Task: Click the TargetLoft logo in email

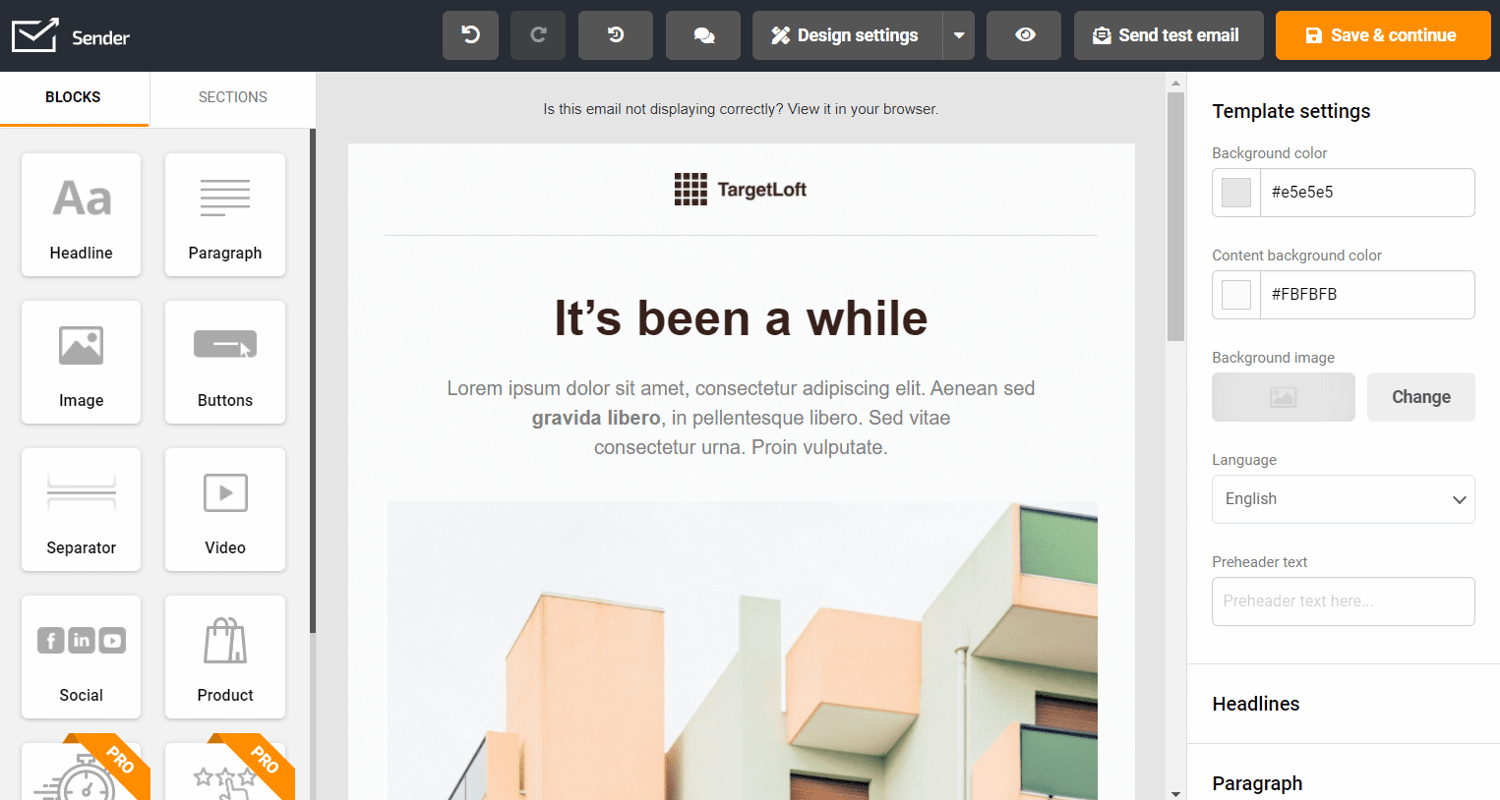Action: click(x=740, y=189)
